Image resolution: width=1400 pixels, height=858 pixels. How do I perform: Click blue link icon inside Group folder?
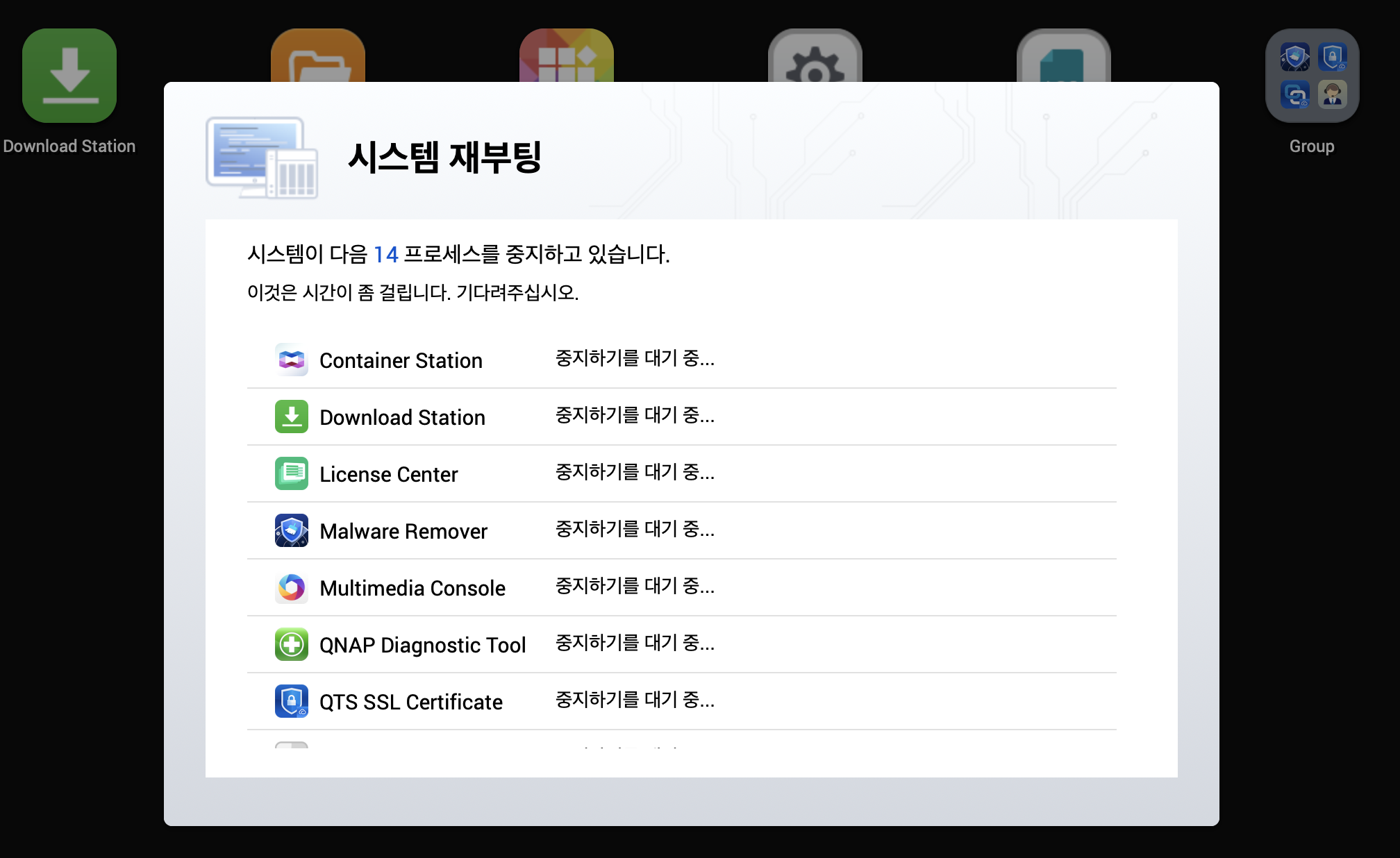coord(1295,94)
